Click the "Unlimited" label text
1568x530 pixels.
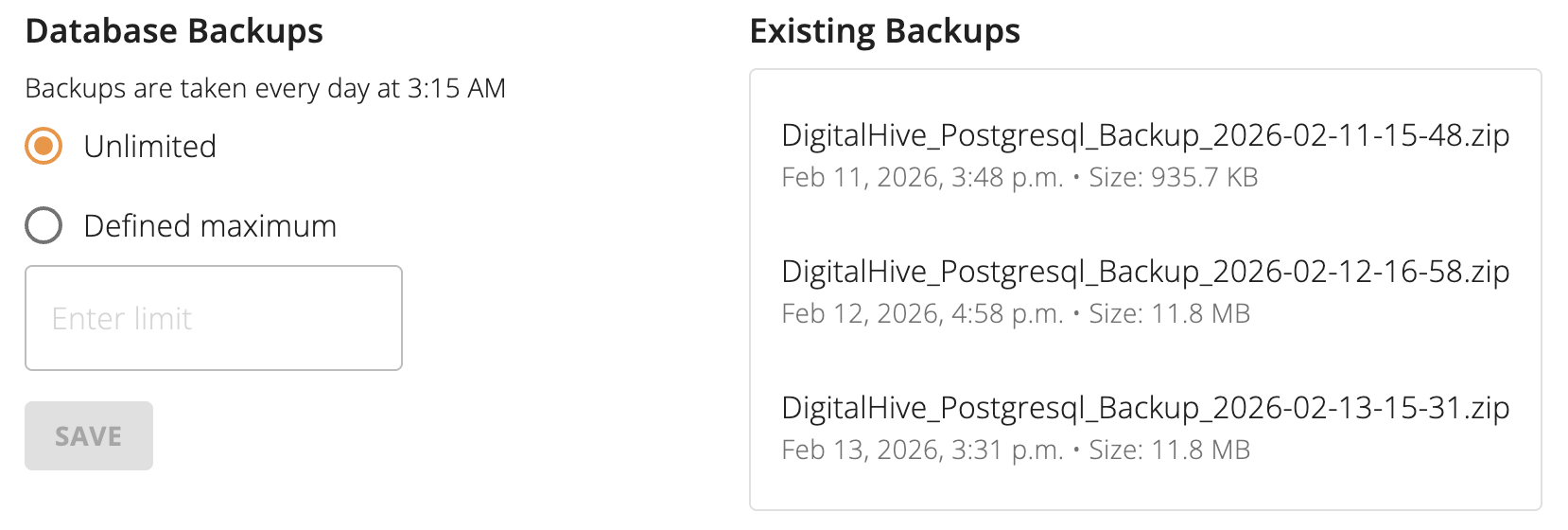click(149, 147)
